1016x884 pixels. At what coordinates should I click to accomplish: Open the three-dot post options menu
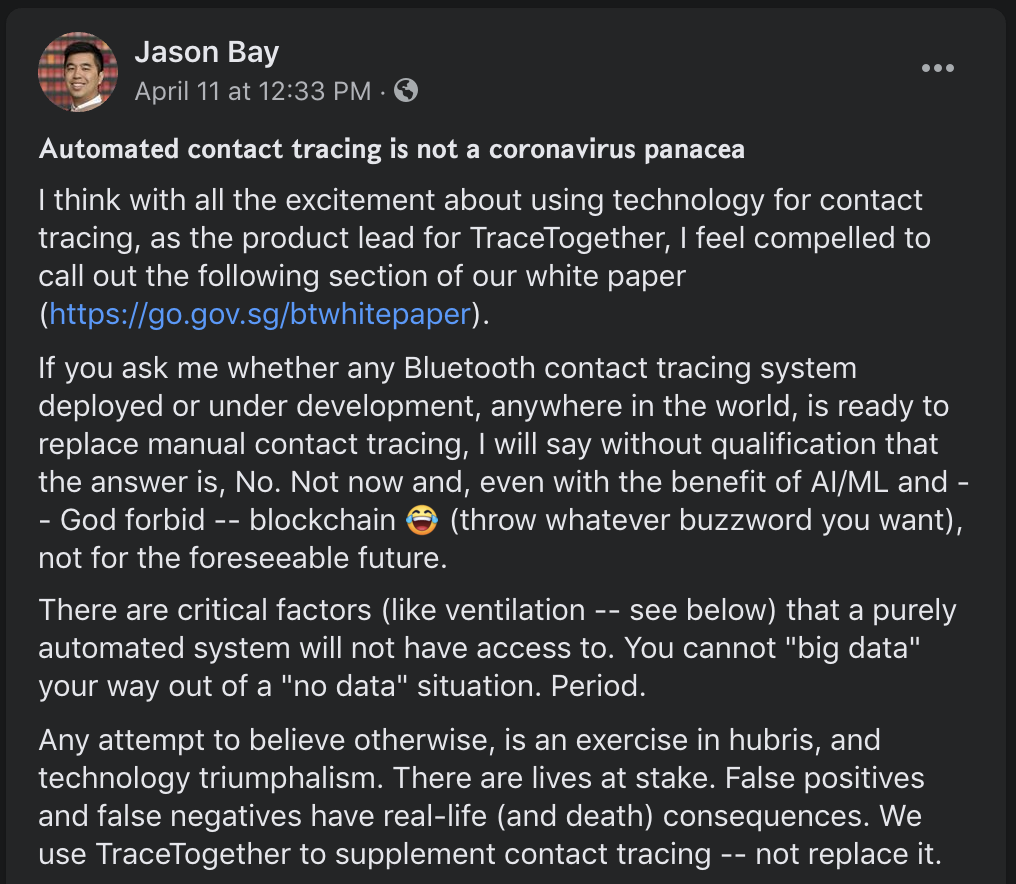[938, 68]
